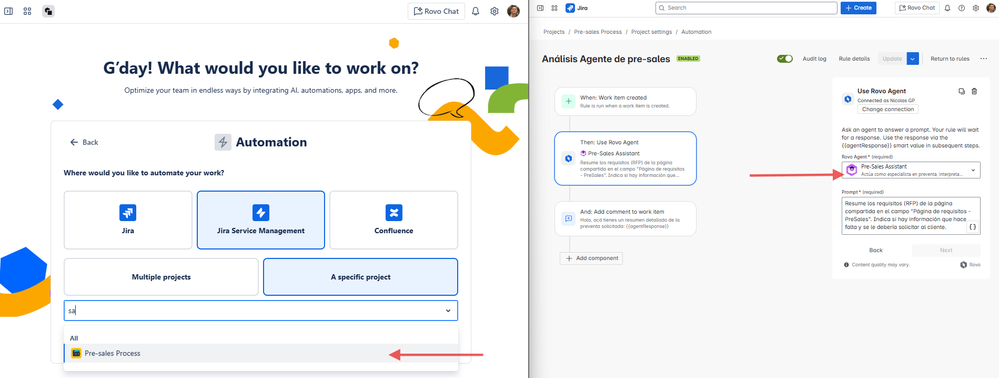Toggle the sidebar icon in left window
Image resolution: width=999 pixels, height=378 pixels.
coord(8,11)
